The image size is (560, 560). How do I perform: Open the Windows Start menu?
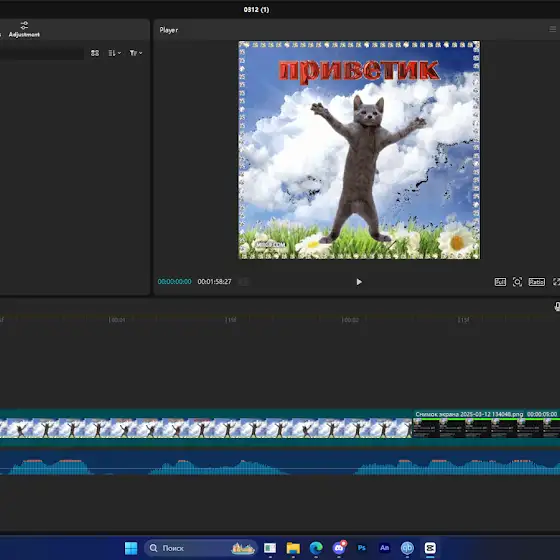click(x=131, y=548)
